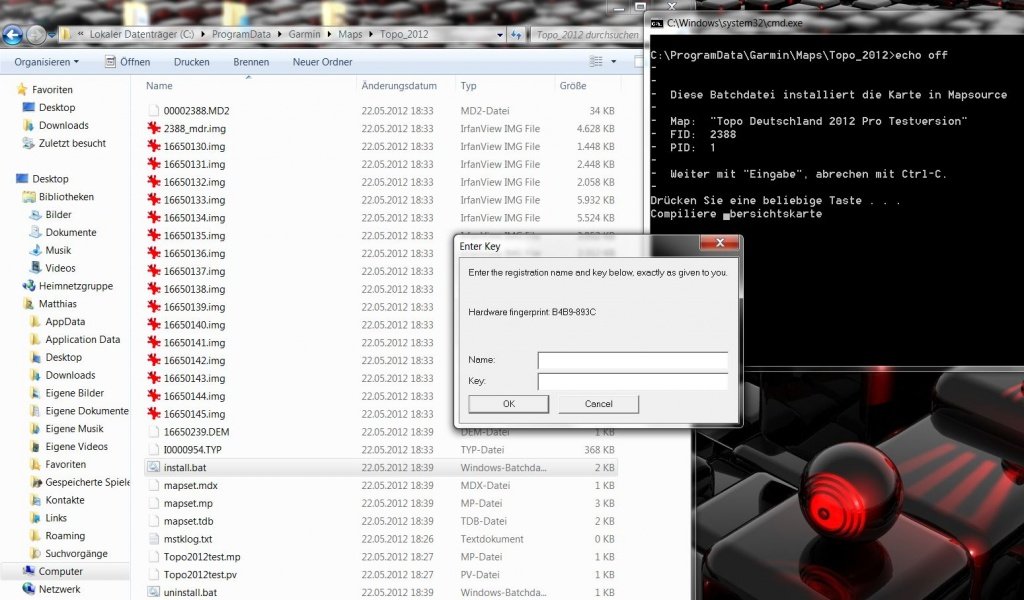This screenshot has width=1024, height=600.
Task: Click the uninstall.bat batch file icon
Action: click(154, 592)
